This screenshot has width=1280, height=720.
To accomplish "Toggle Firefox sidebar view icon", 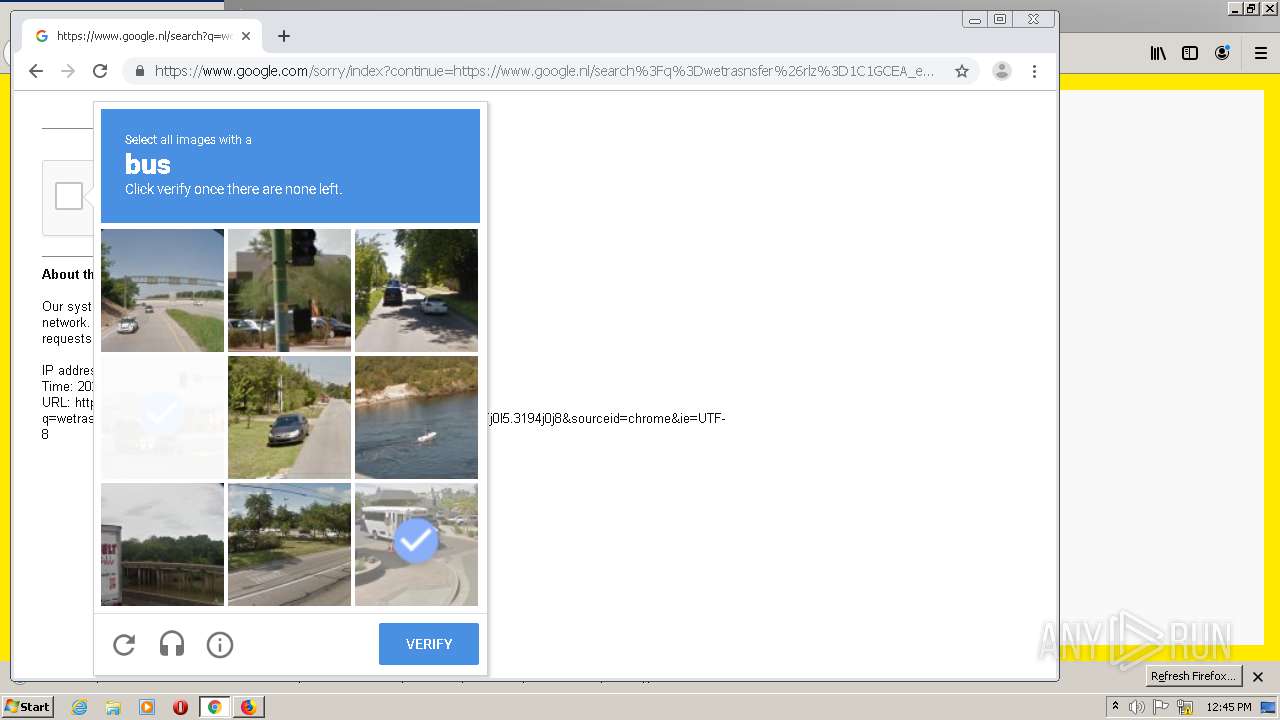I will [1190, 53].
